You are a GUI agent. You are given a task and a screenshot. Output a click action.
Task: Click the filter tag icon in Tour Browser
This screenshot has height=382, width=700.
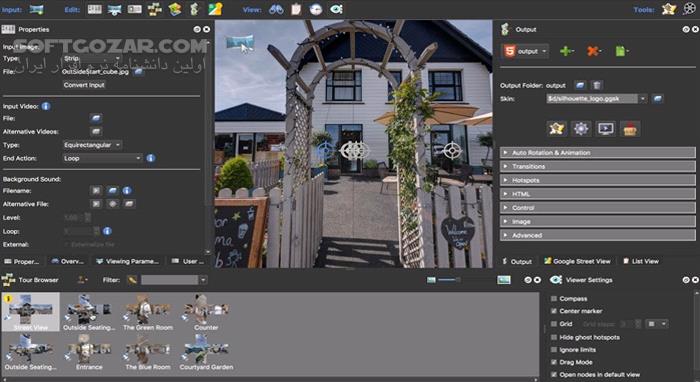click(132, 280)
